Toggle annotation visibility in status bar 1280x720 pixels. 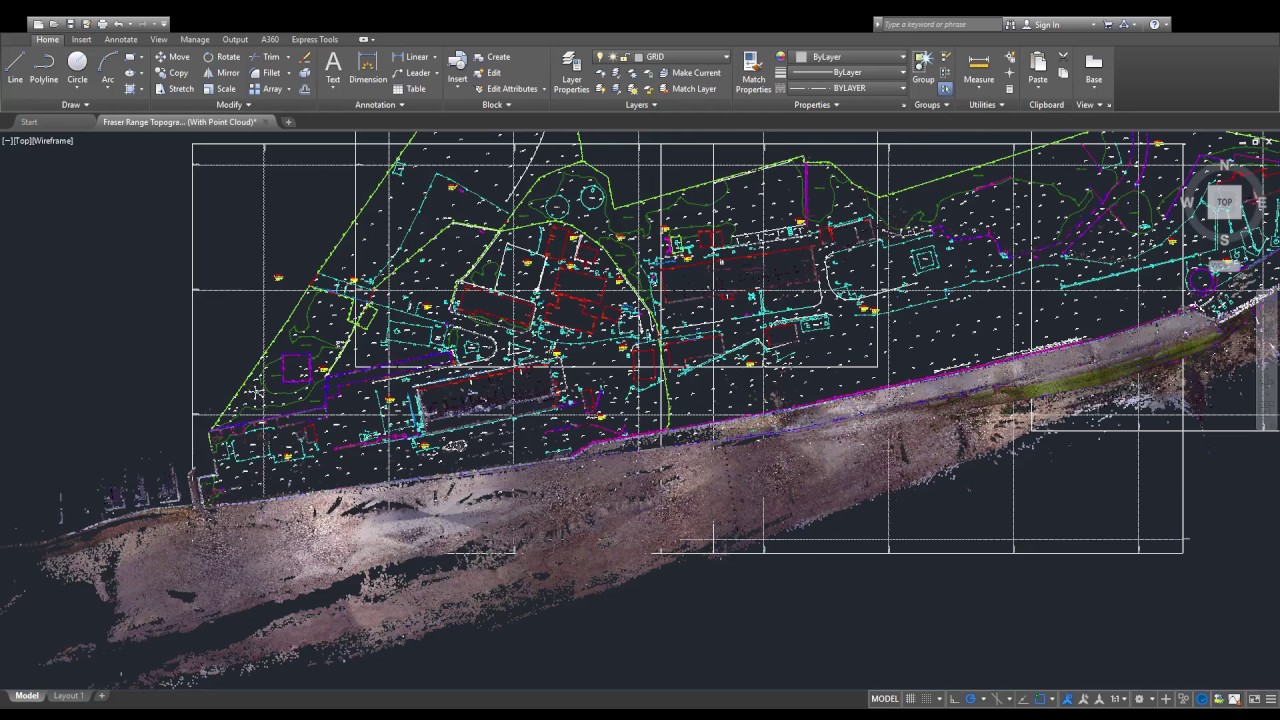click(x=1067, y=699)
